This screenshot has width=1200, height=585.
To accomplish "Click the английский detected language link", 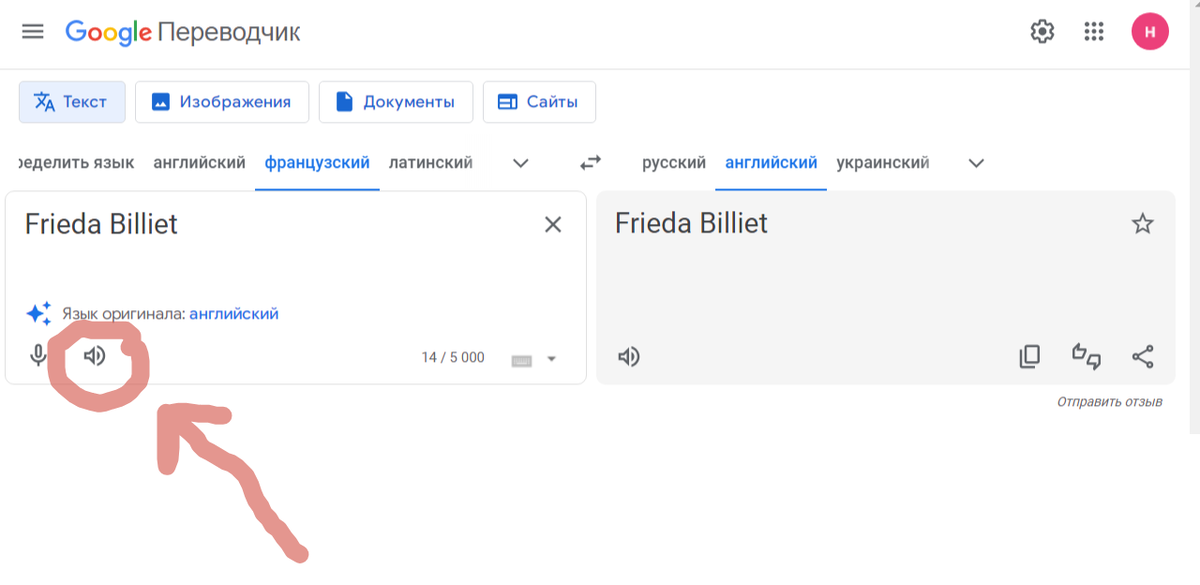I will (x=234, y=314).
